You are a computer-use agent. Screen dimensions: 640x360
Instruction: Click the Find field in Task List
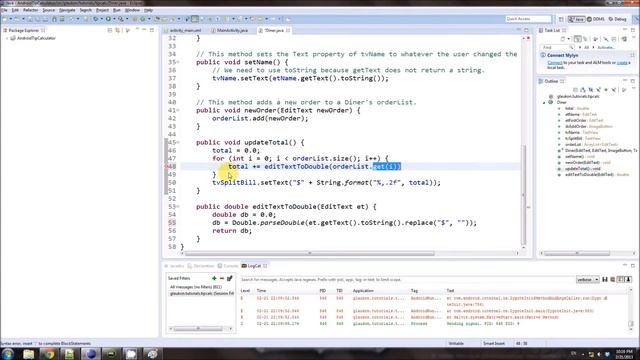556,47
